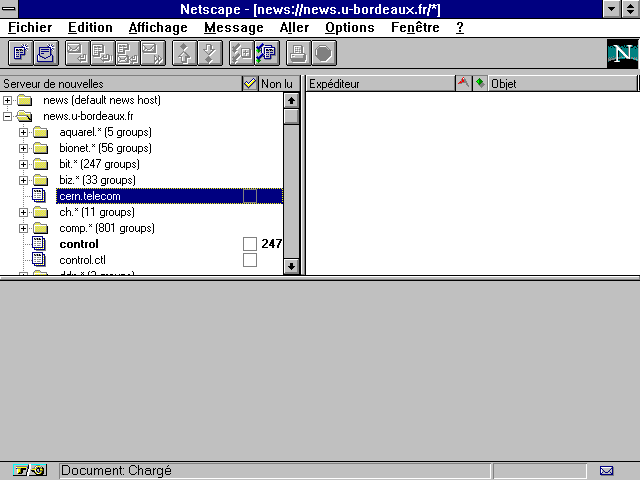Viewport: 640px width, 480px height.
Task: Click the Post and Mail Reply toolbar icon
Action: (128, 53)
